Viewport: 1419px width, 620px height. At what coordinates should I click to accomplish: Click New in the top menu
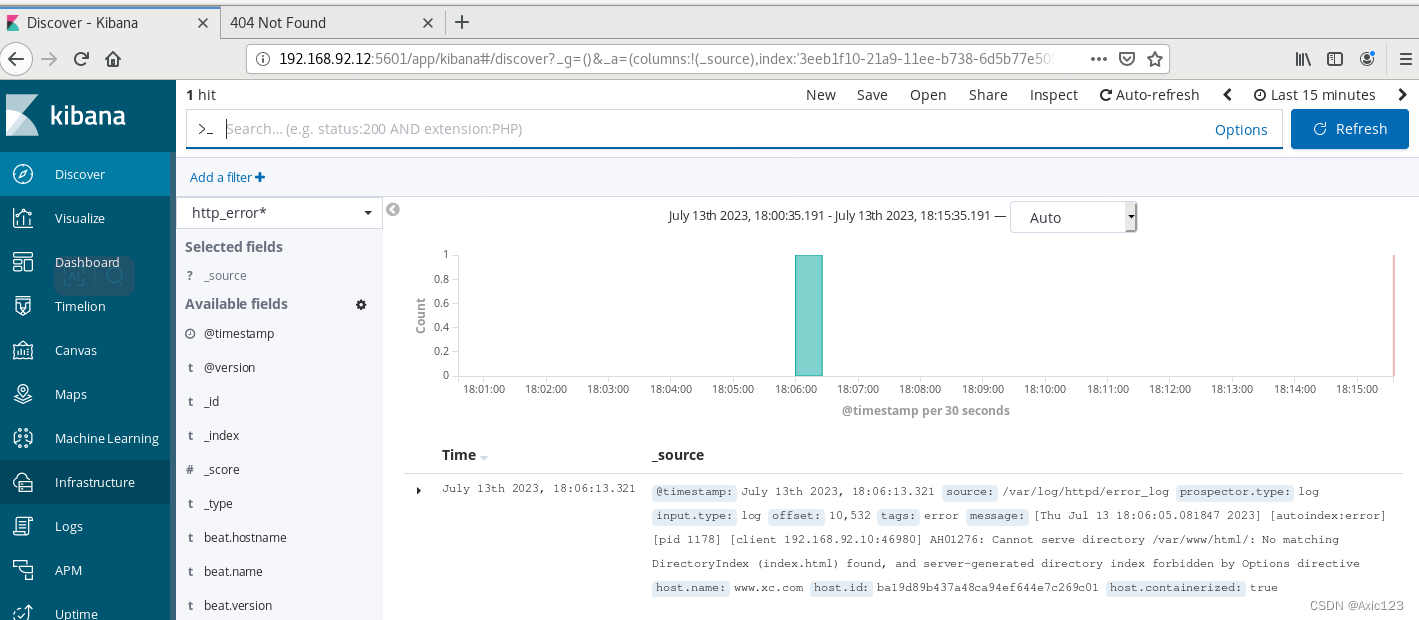pyautogui.click(x=821, y=95)
